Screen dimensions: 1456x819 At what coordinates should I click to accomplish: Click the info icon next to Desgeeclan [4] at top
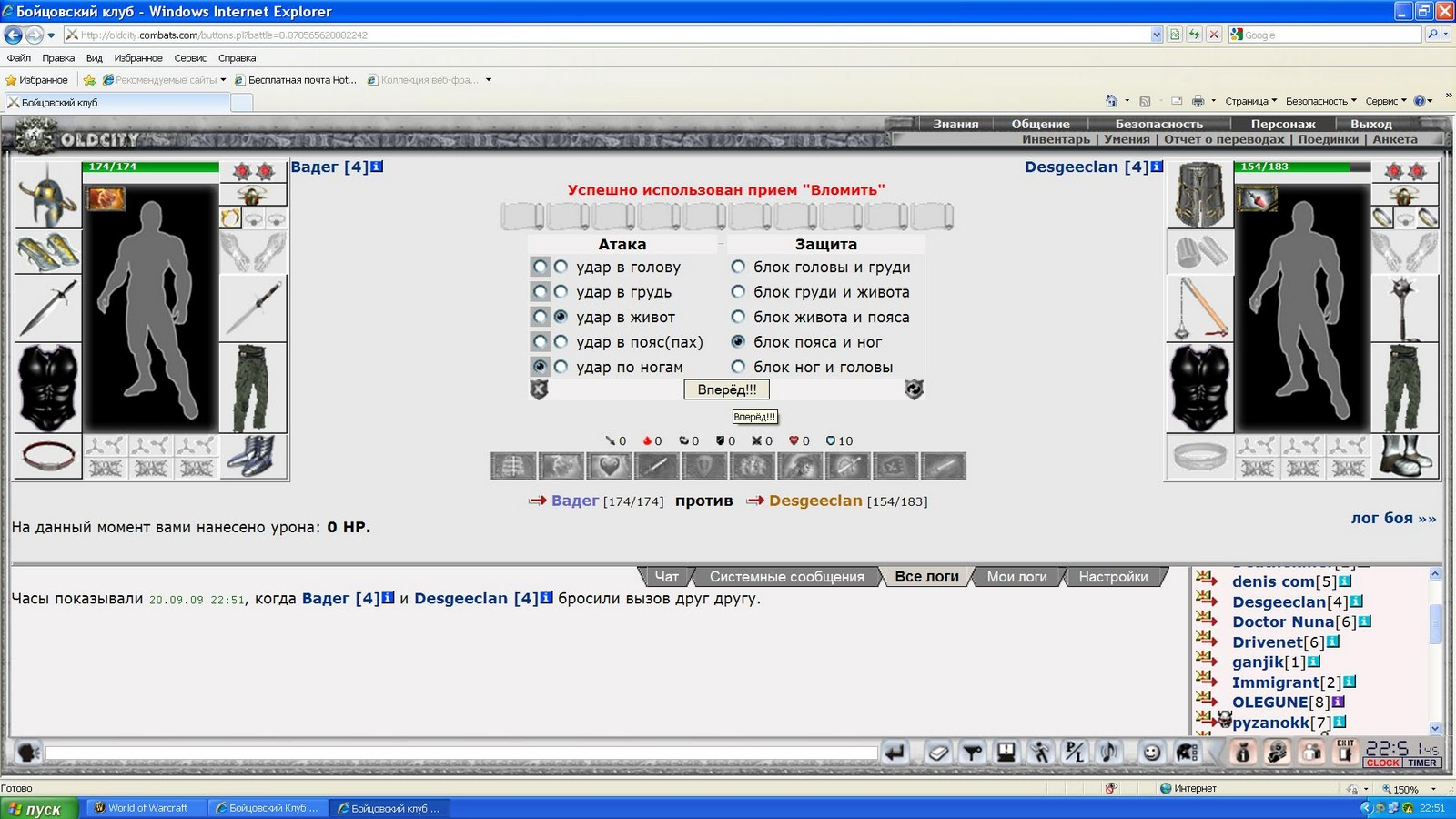point(1157,167)
